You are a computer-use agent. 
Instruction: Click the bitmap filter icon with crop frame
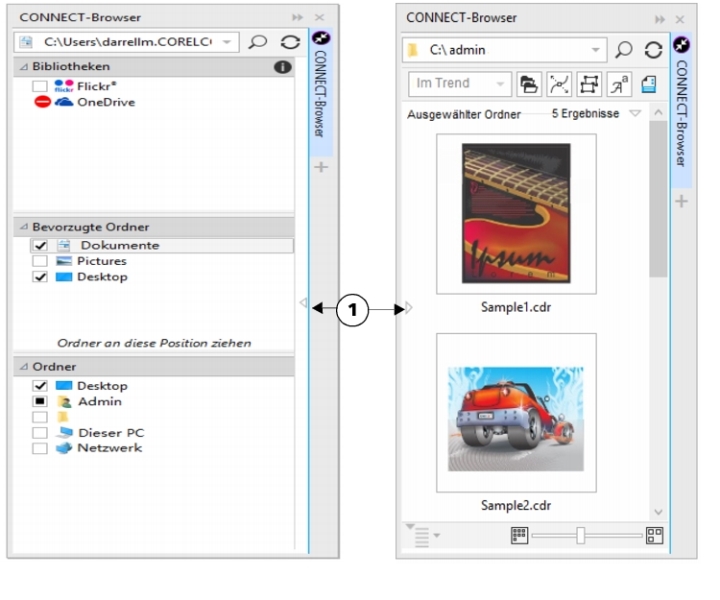pyautogui.click(x=590, y=85)
